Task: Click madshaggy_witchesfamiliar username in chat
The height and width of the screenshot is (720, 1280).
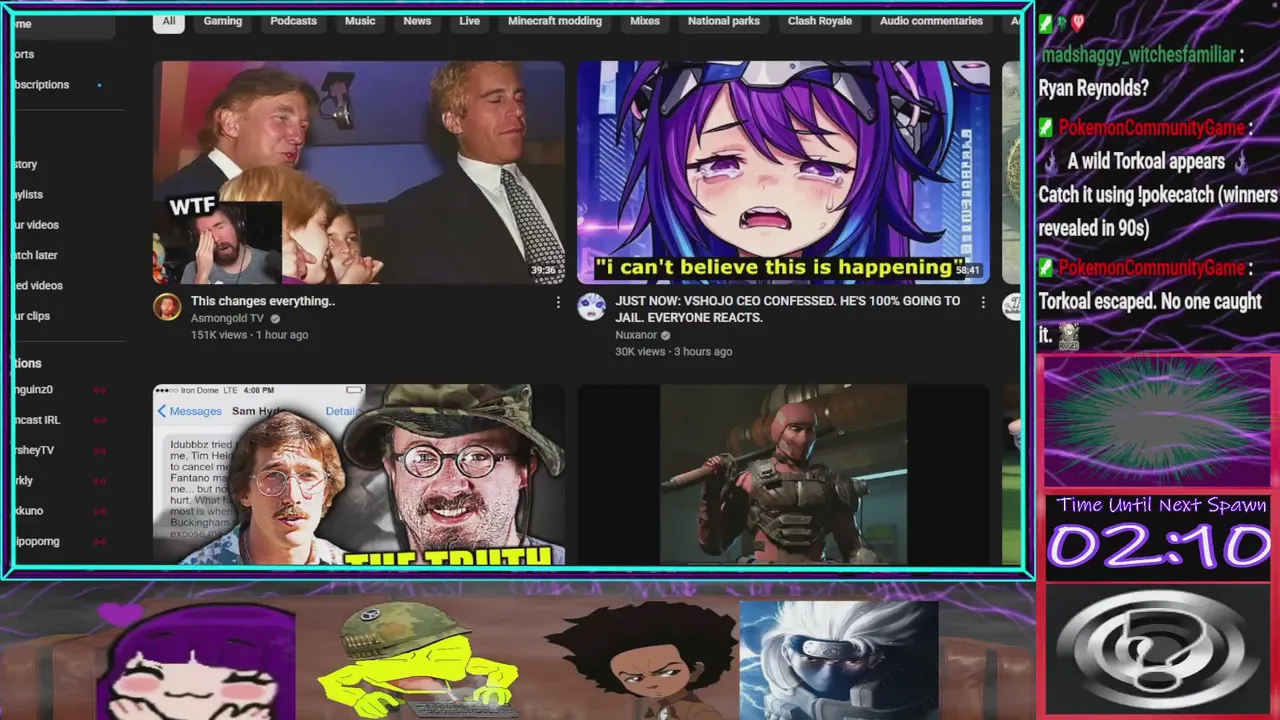Action: (x=1137, y=56)
